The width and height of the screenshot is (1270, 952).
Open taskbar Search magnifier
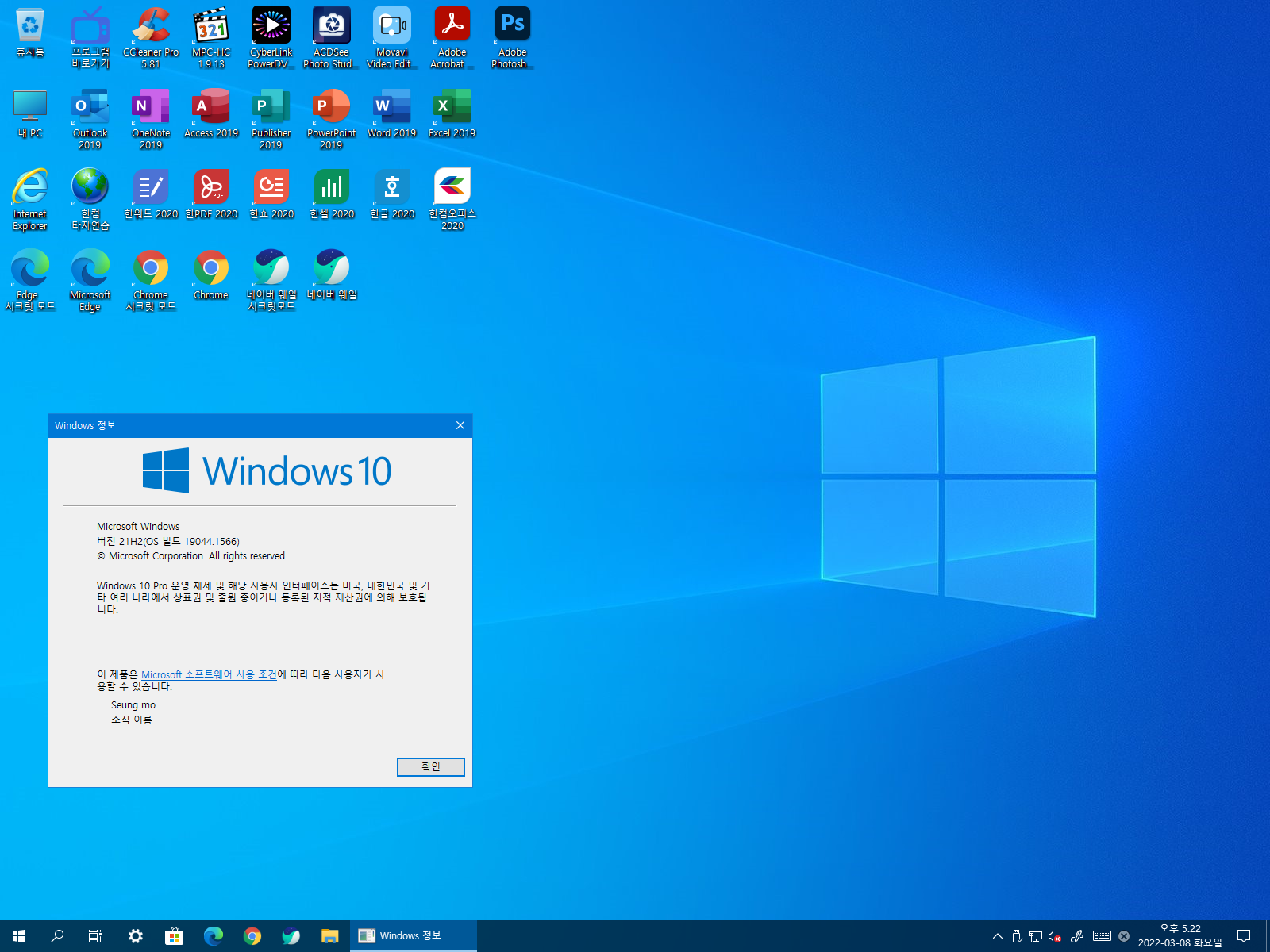(x=57, y=936)
